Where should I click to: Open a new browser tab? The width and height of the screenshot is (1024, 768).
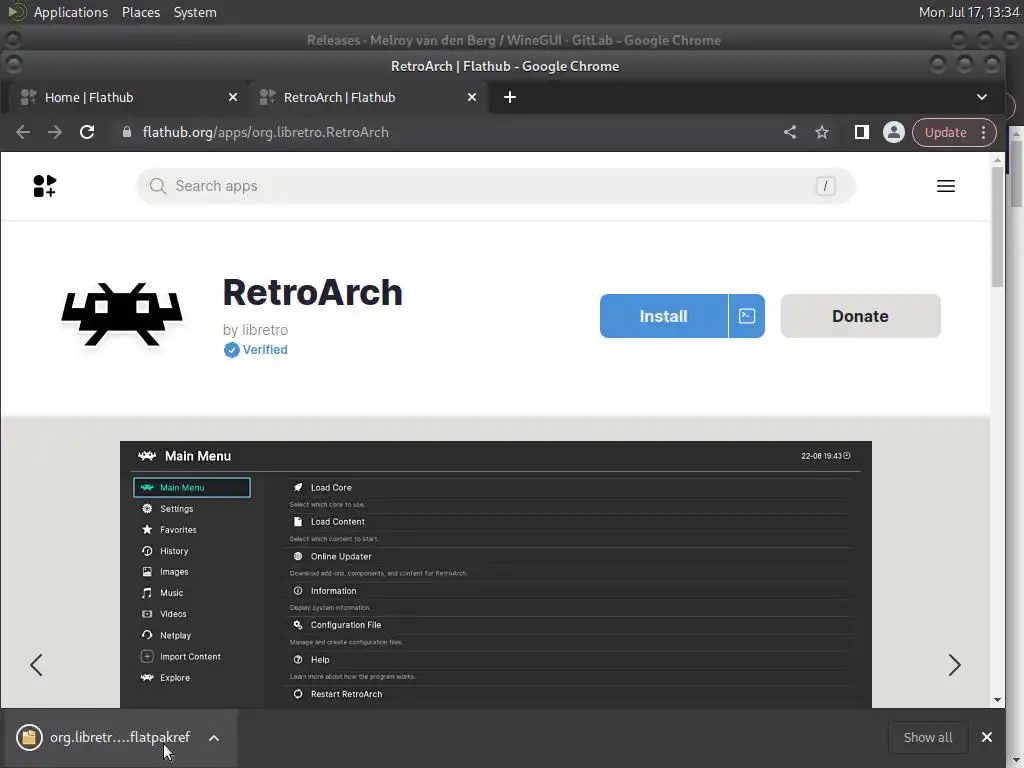click(x=510, y=97)
